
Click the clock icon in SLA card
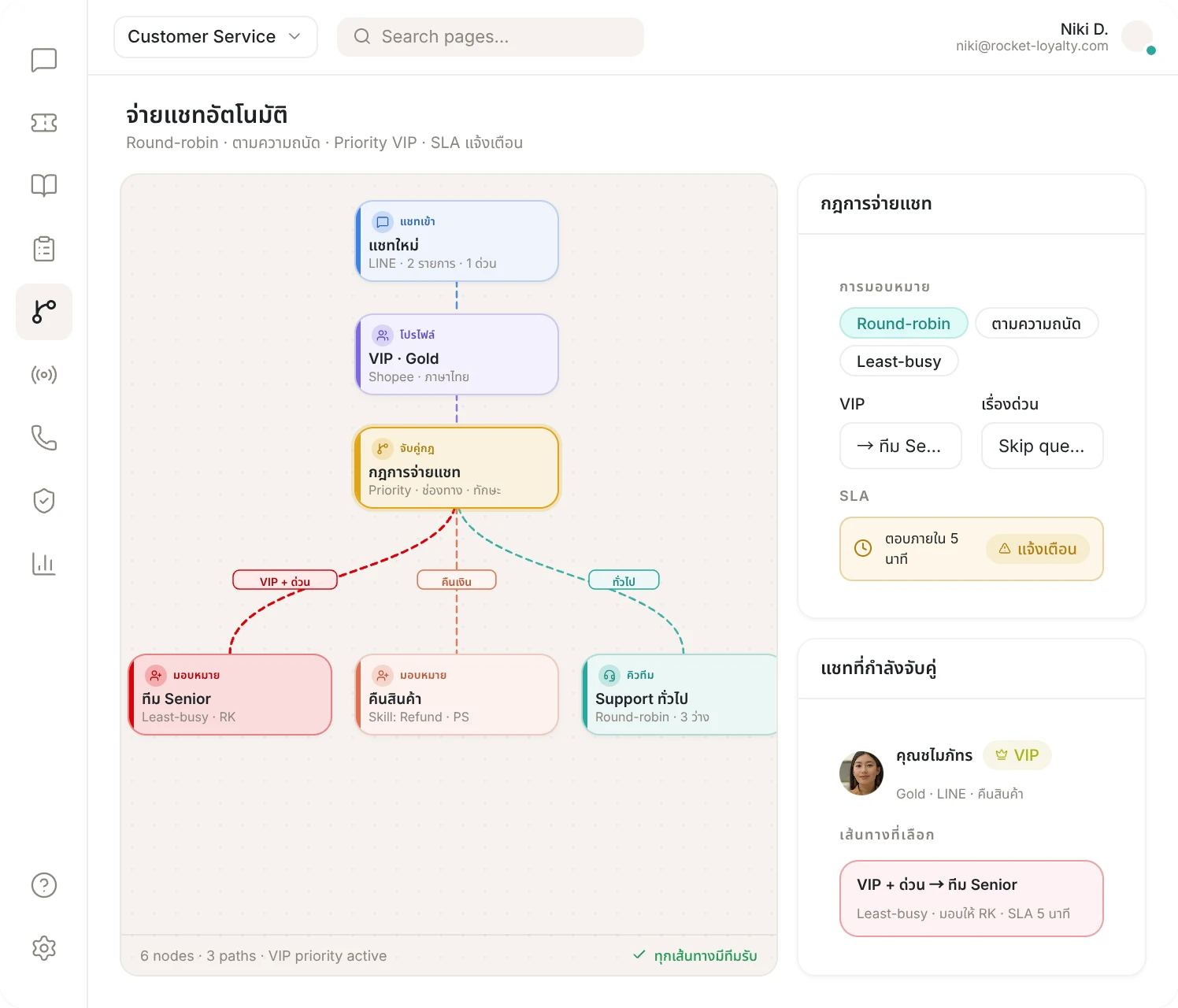click(x=863, y=548)
